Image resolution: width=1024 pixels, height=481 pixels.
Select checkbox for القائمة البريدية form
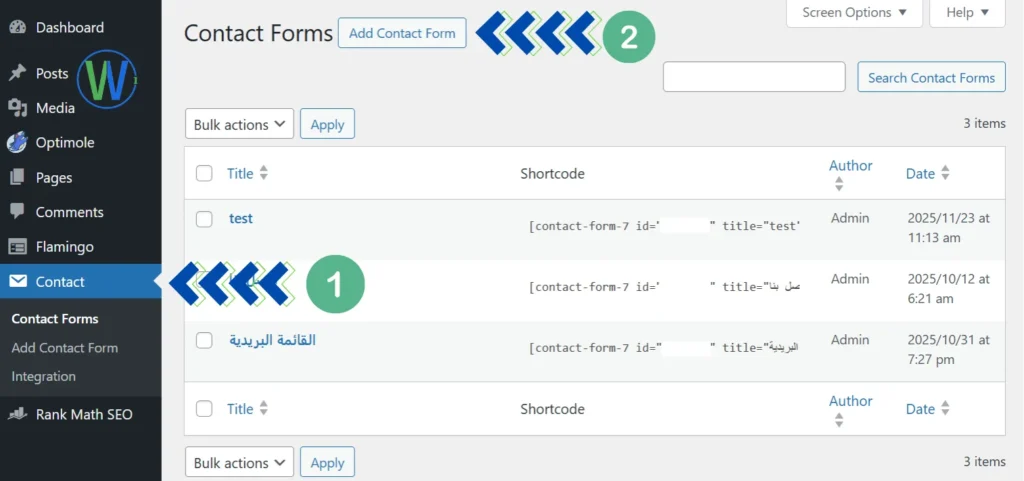[x=204, y=341]
